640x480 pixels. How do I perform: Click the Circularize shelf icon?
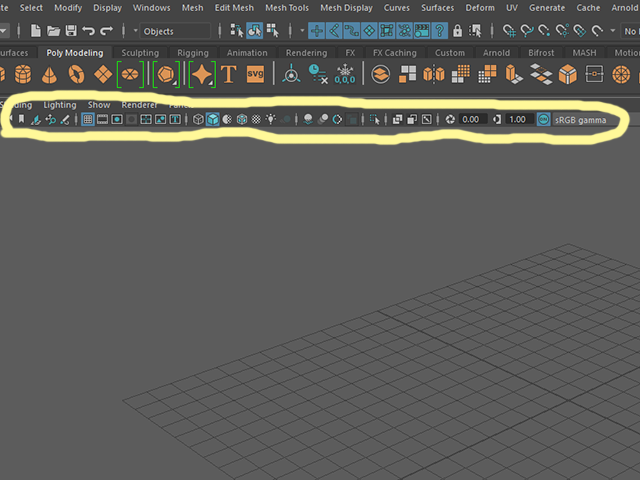point(621,75)
